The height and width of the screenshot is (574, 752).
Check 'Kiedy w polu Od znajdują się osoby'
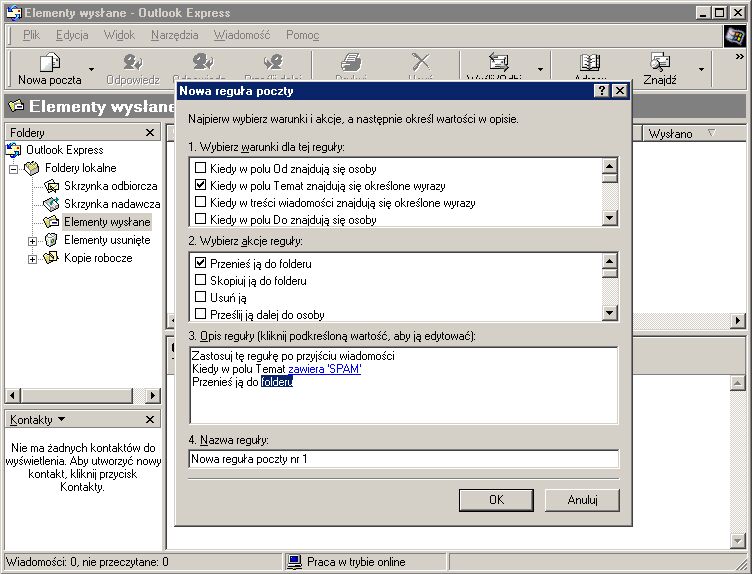200,168
